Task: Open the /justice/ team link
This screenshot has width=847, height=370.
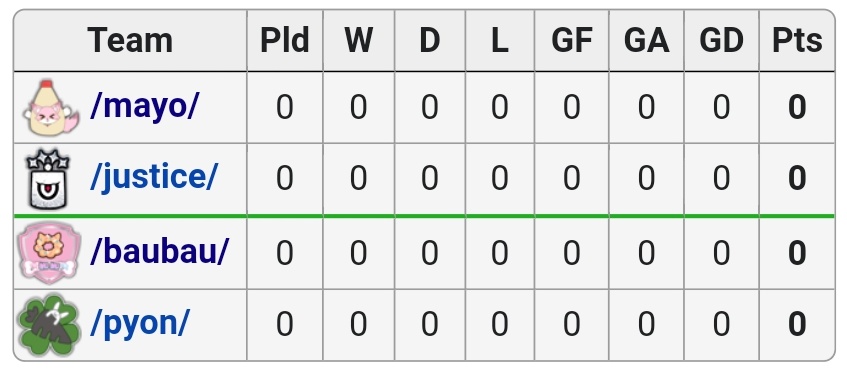Action: pos(154,177)
